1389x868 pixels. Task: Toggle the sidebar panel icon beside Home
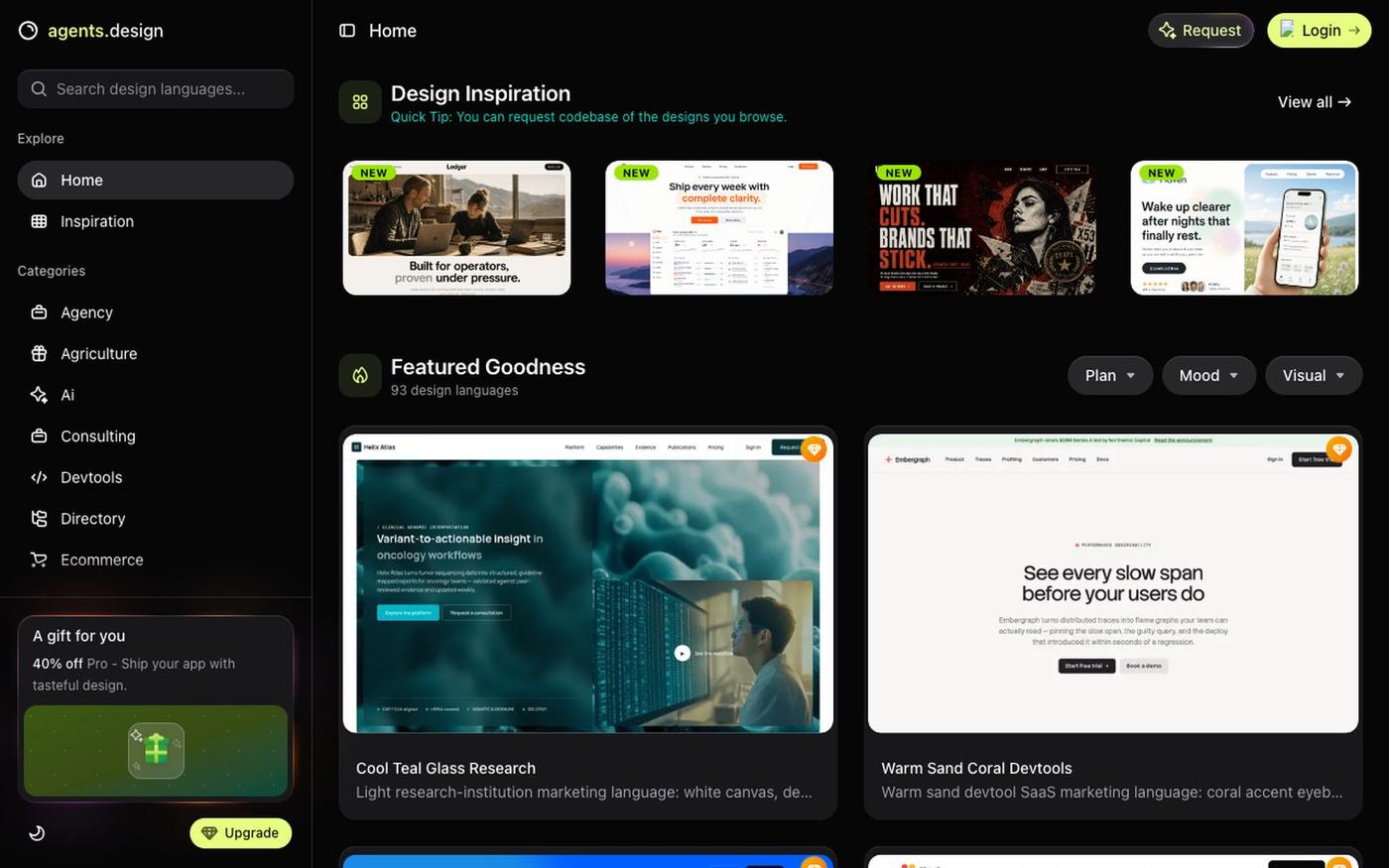[347, 31]
